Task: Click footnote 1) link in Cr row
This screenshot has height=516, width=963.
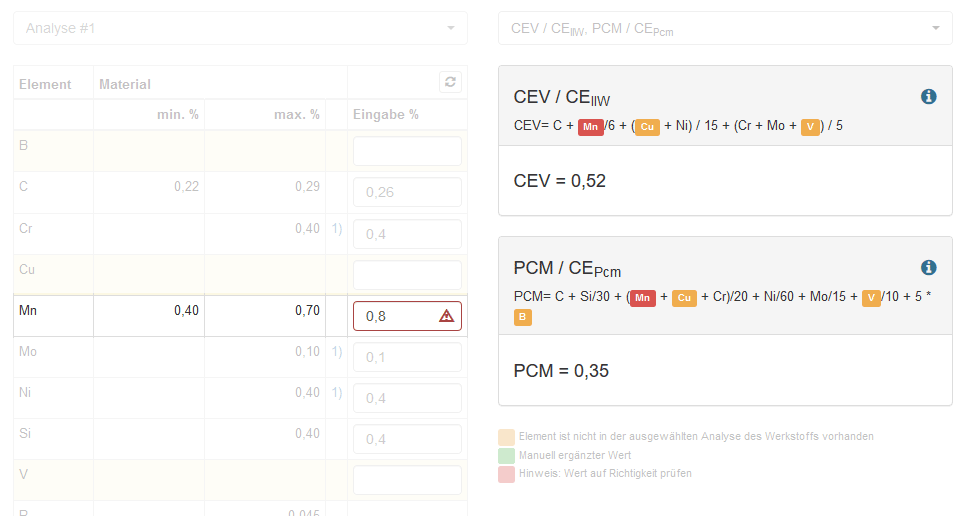Action: click(x=336, y=229)
